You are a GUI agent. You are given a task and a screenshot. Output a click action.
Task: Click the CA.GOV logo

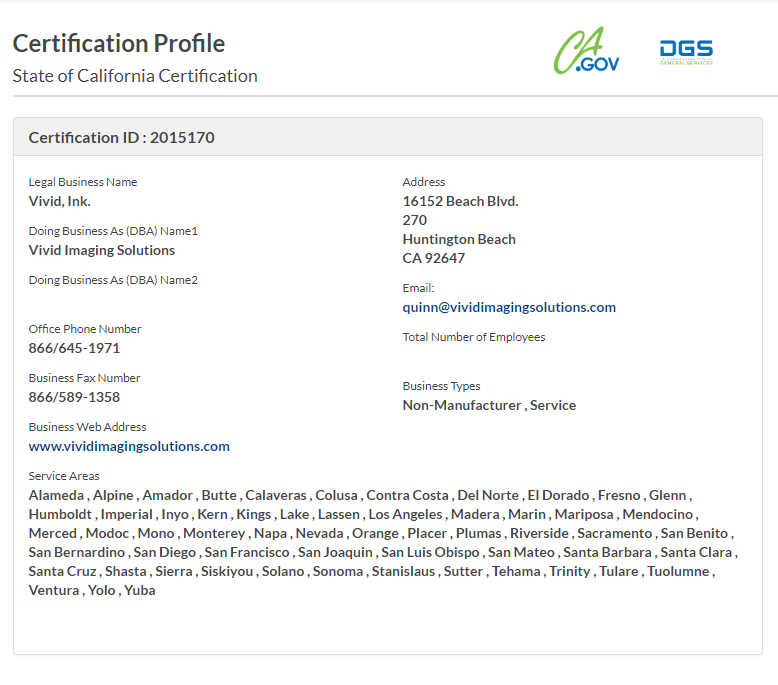click(x=586, y=51)
